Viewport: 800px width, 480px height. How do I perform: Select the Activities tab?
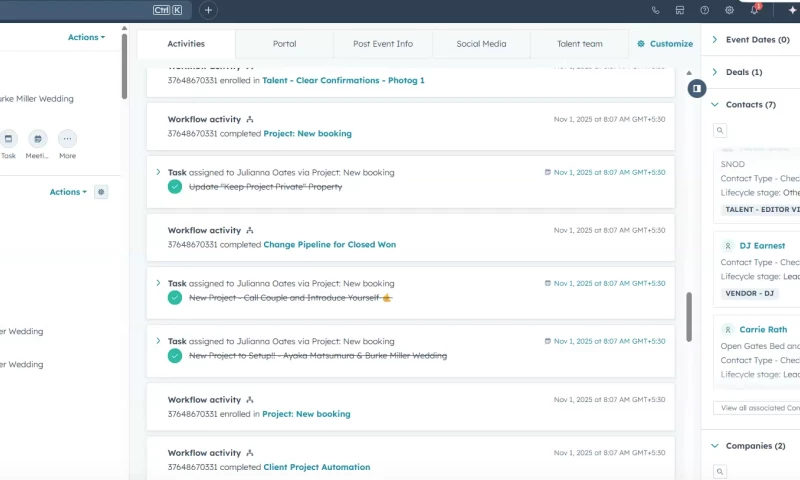click(186, 44)
